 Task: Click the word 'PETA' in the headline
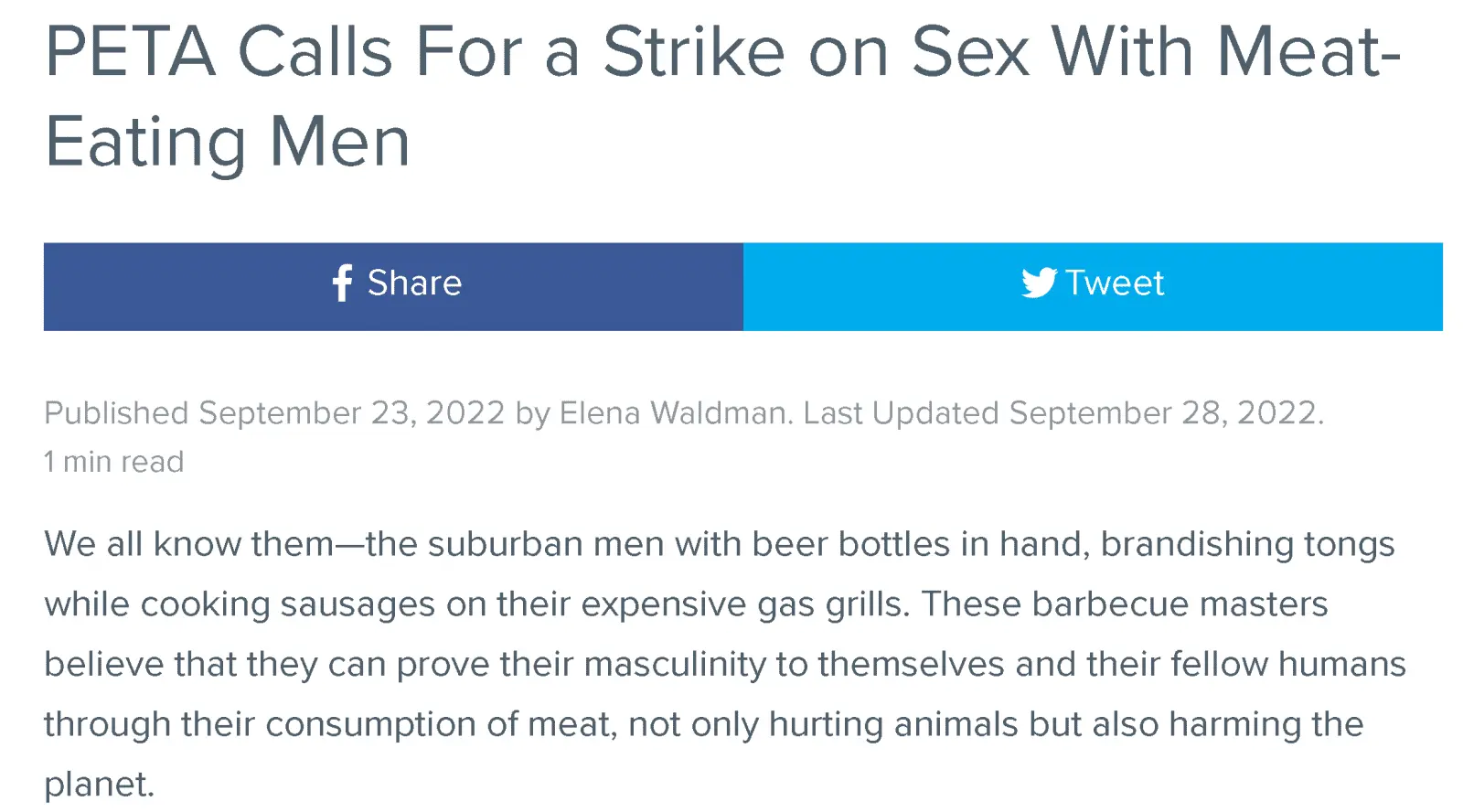(131, 53)
